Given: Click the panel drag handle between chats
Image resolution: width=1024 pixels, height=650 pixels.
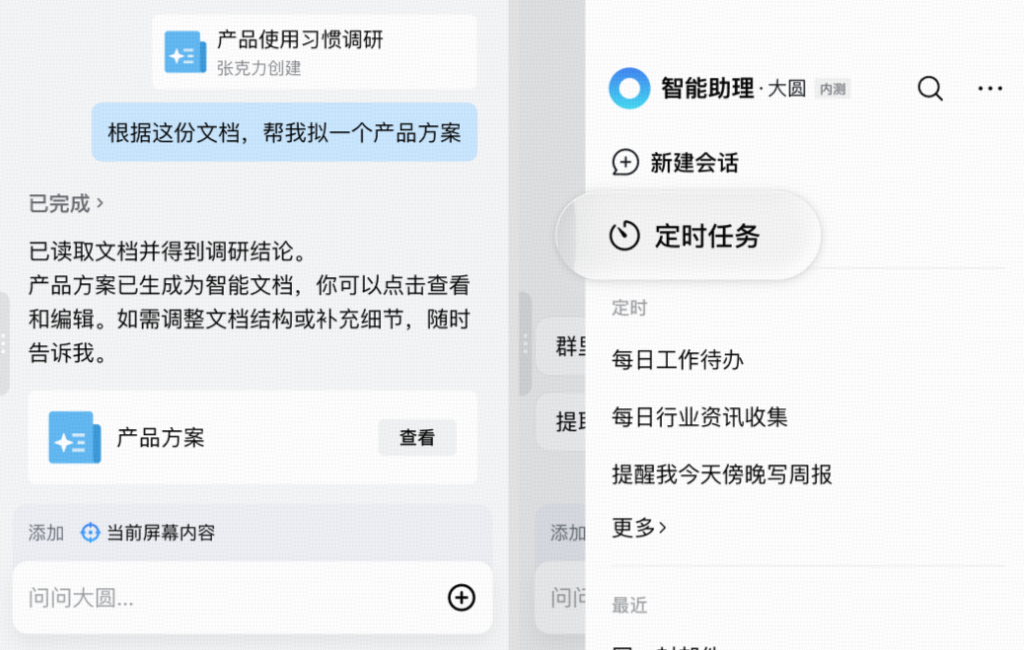Looking at the screenshot, I should [x=525, y=343].
